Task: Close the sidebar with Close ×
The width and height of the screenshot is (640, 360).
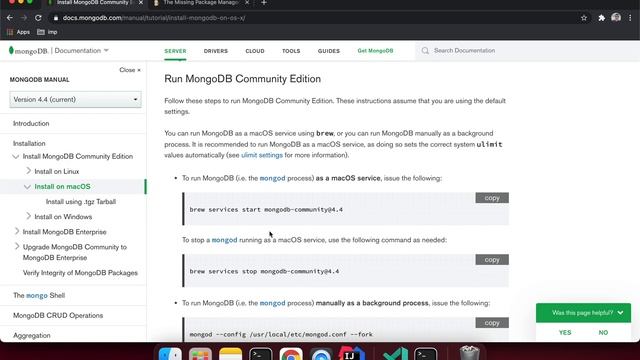Action: [130, 70]
